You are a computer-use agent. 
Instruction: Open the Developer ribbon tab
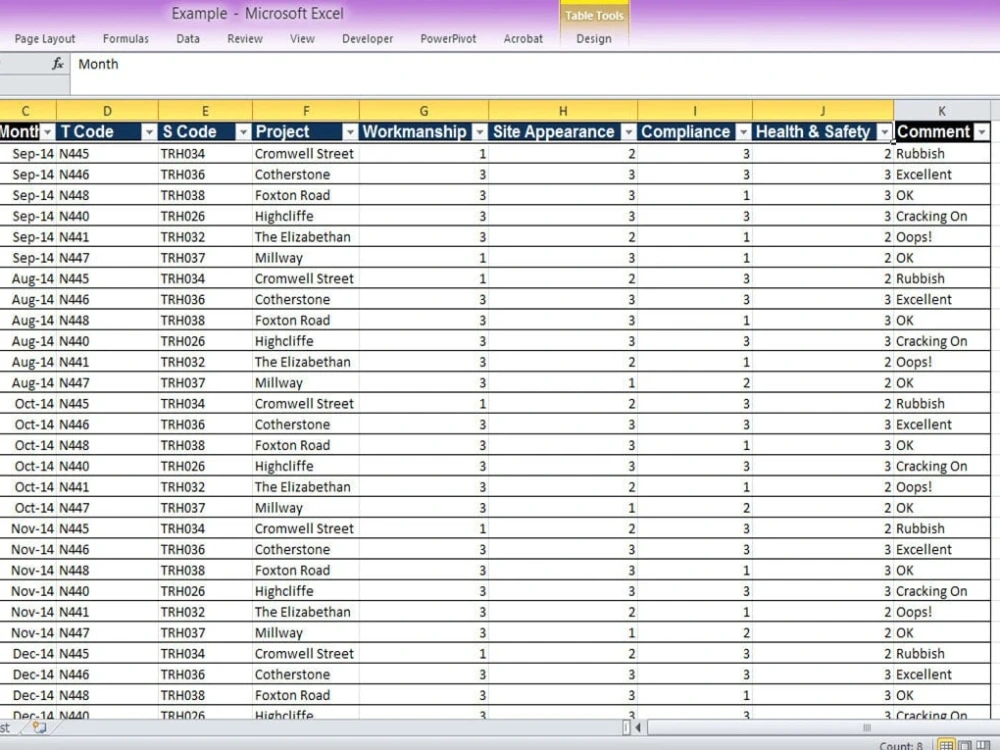pos(367,39)
